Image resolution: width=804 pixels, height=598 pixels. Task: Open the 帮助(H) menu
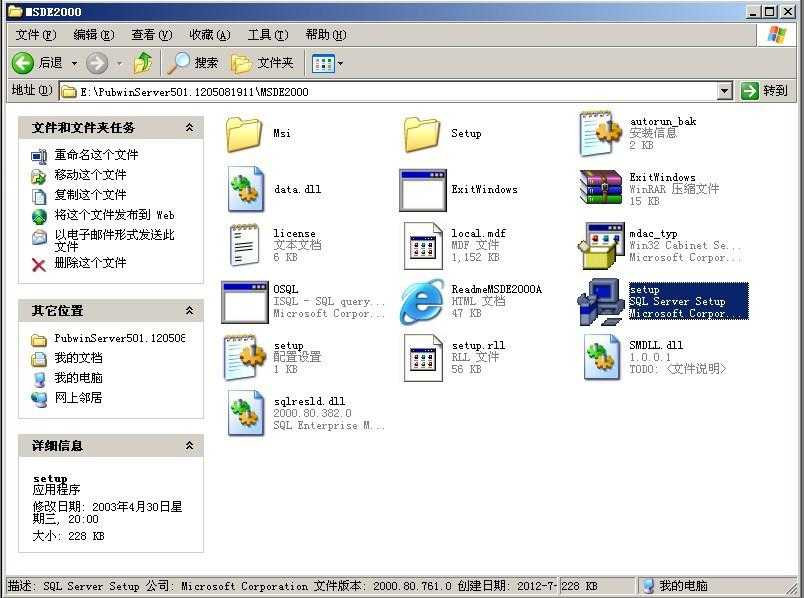(x=326, y=35)
